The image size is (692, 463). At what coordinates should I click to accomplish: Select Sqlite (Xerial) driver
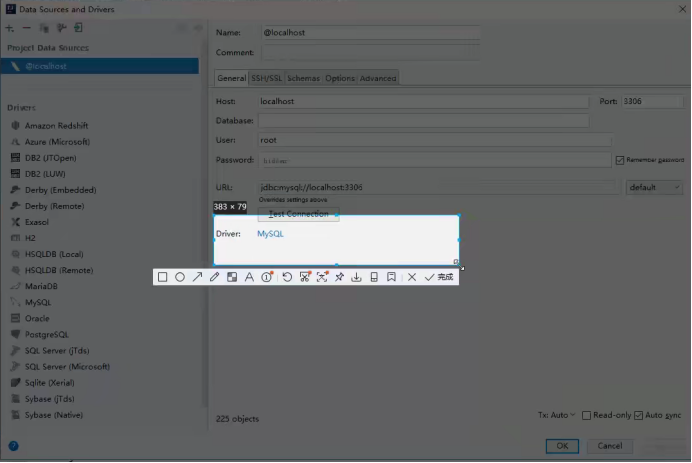(49, 383)
